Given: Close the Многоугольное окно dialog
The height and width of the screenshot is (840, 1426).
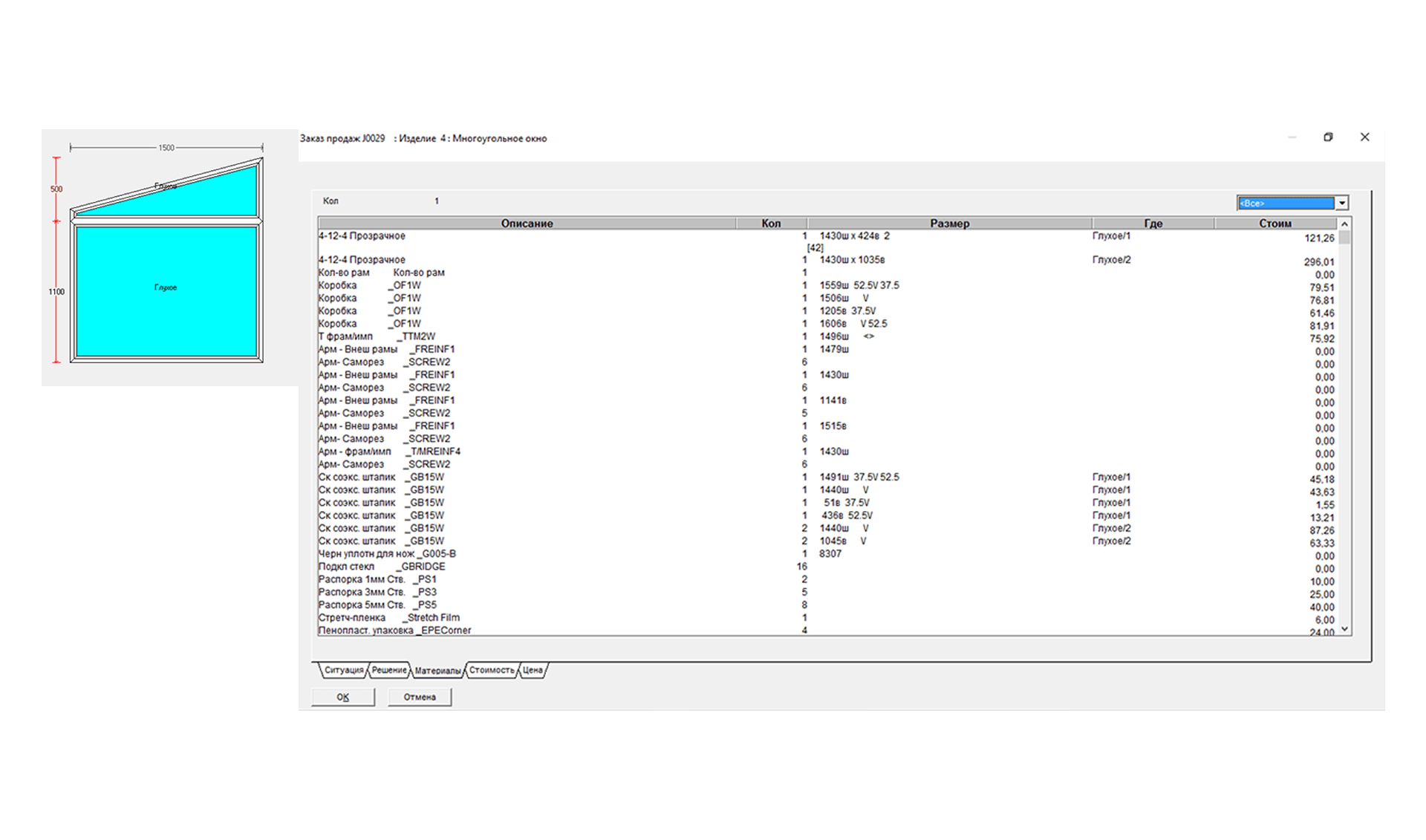Looking at the screenshot, I should pos(1364,137).
